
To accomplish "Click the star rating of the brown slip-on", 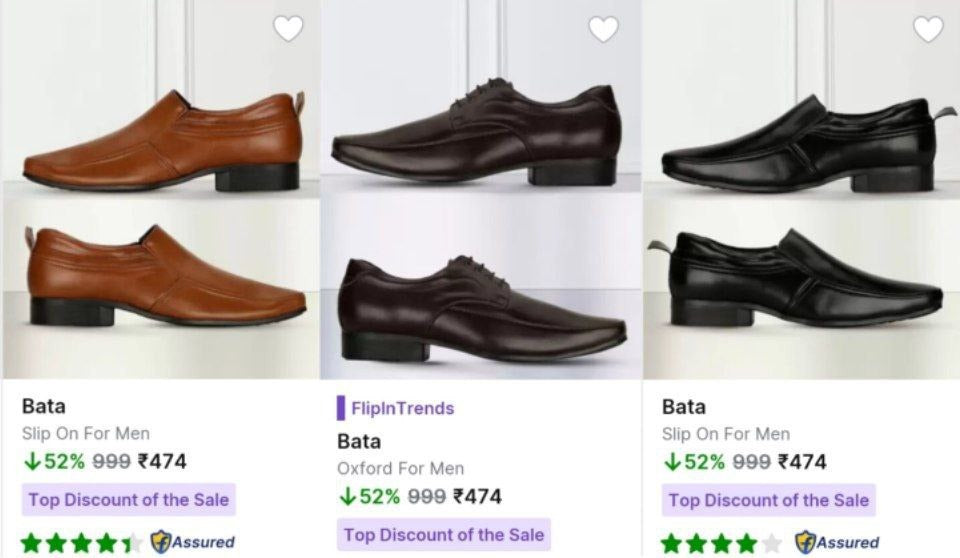I will (x=80, y=543).
